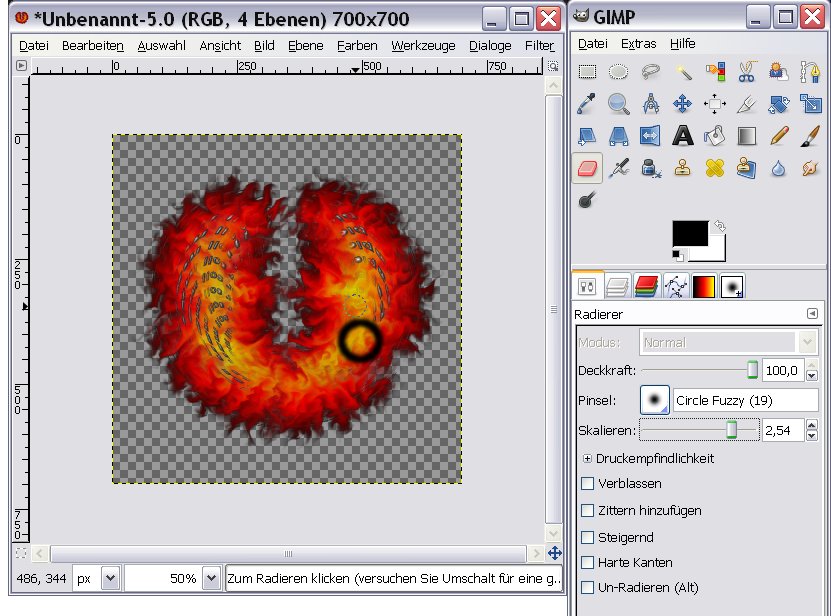Enable the Verblassen checkbox
831x616 pixels.
point(587,483)
